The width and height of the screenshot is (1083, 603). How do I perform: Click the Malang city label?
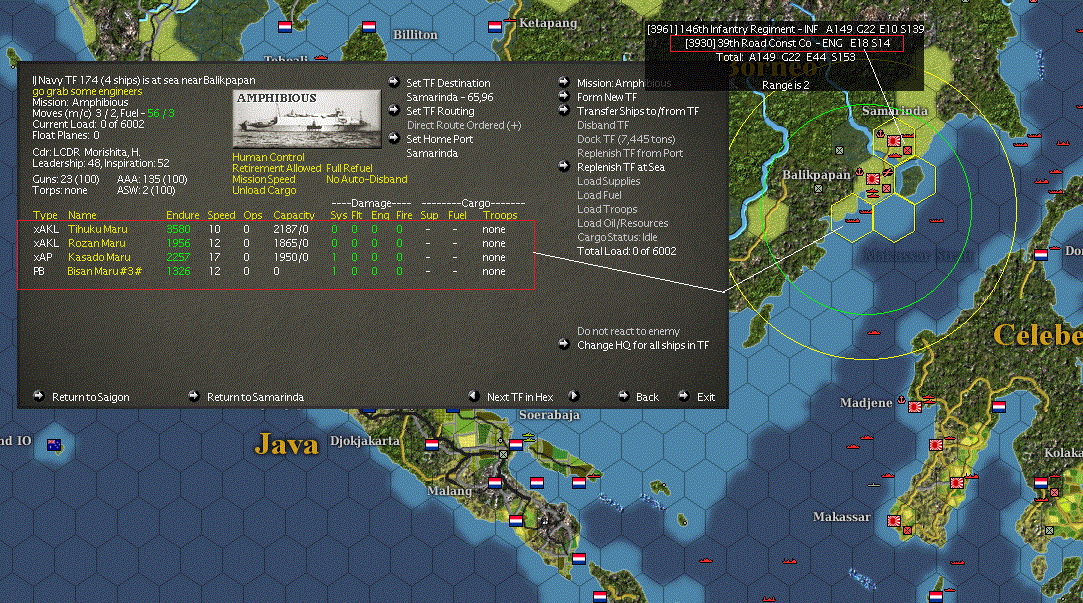(x=450, y=490)
